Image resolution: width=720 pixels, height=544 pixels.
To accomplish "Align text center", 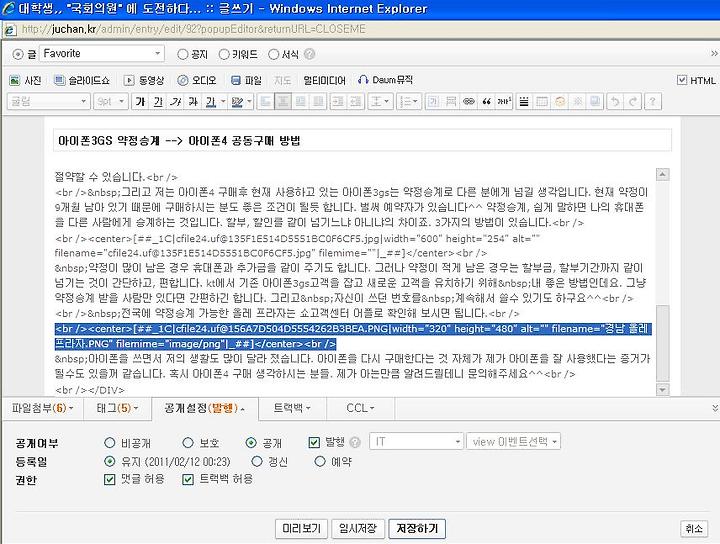I will coord(283,101).
